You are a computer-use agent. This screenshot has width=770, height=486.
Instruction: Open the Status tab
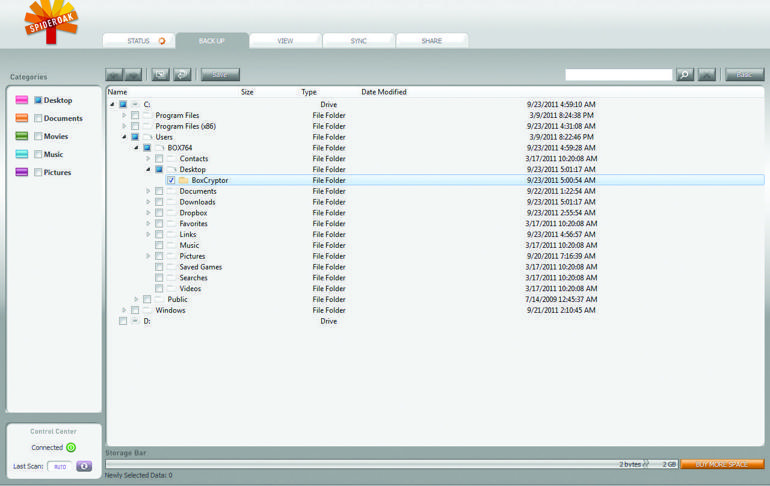(x=139, y=41)
